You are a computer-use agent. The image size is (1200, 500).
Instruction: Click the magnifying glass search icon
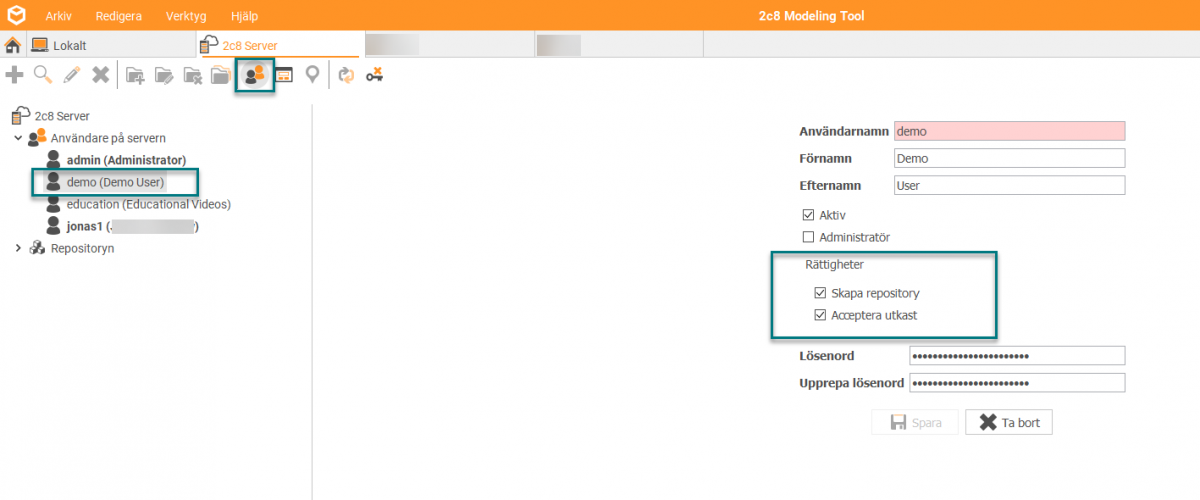[x=43, y=74]
